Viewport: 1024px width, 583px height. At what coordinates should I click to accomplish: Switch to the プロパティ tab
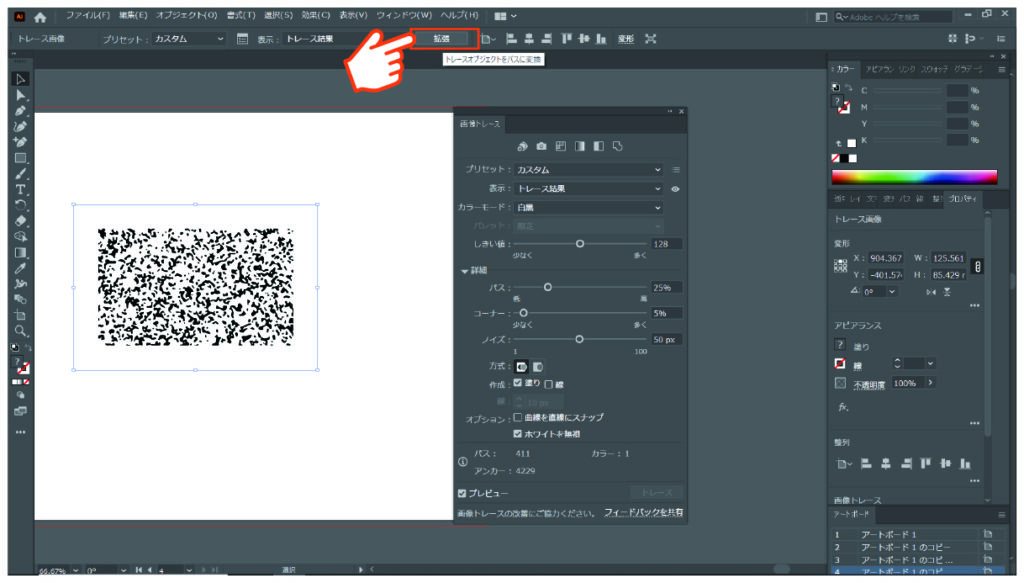(x=963, y=198)
